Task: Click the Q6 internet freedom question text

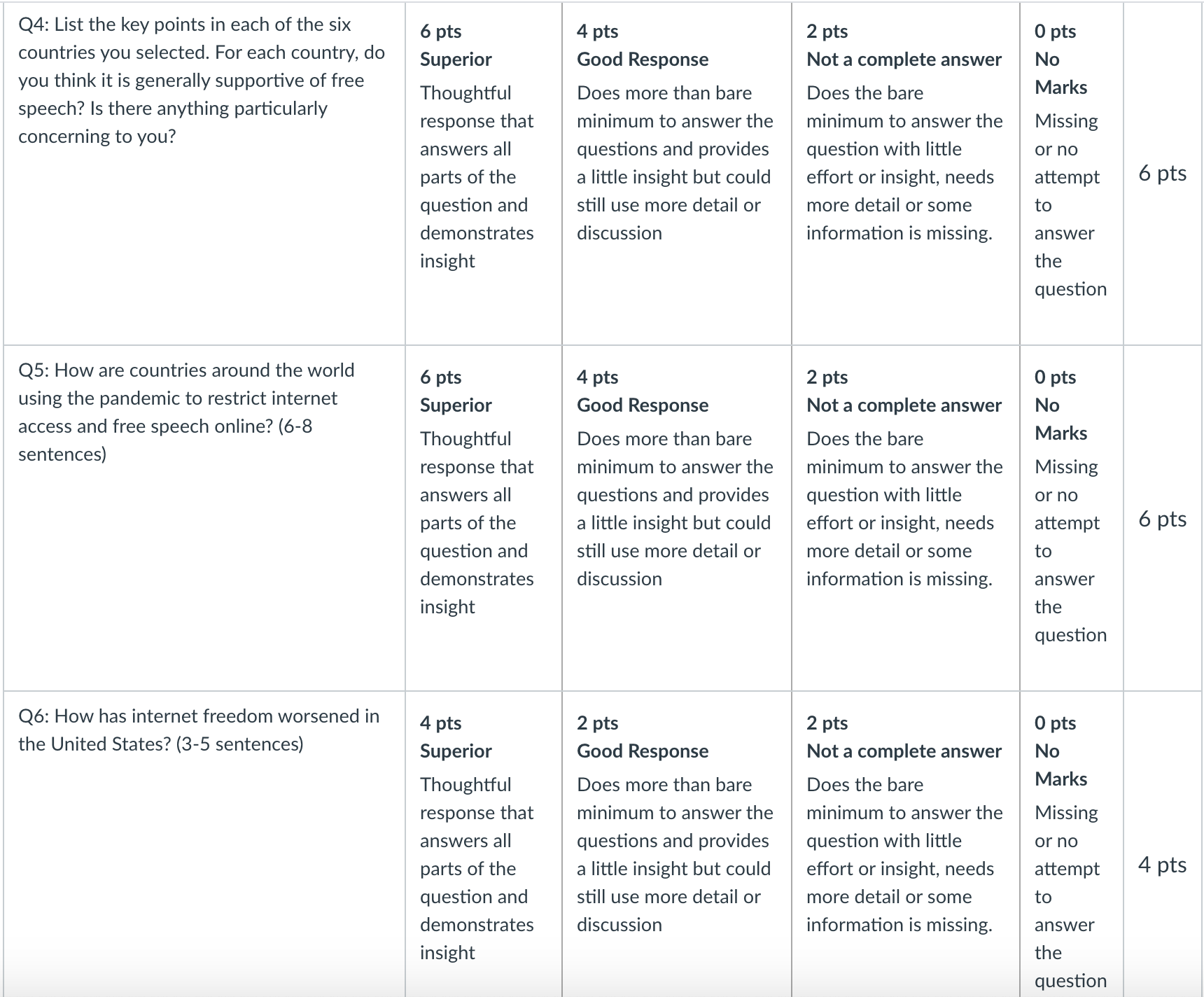Action: pyautogui.click(x=199, y=730)
